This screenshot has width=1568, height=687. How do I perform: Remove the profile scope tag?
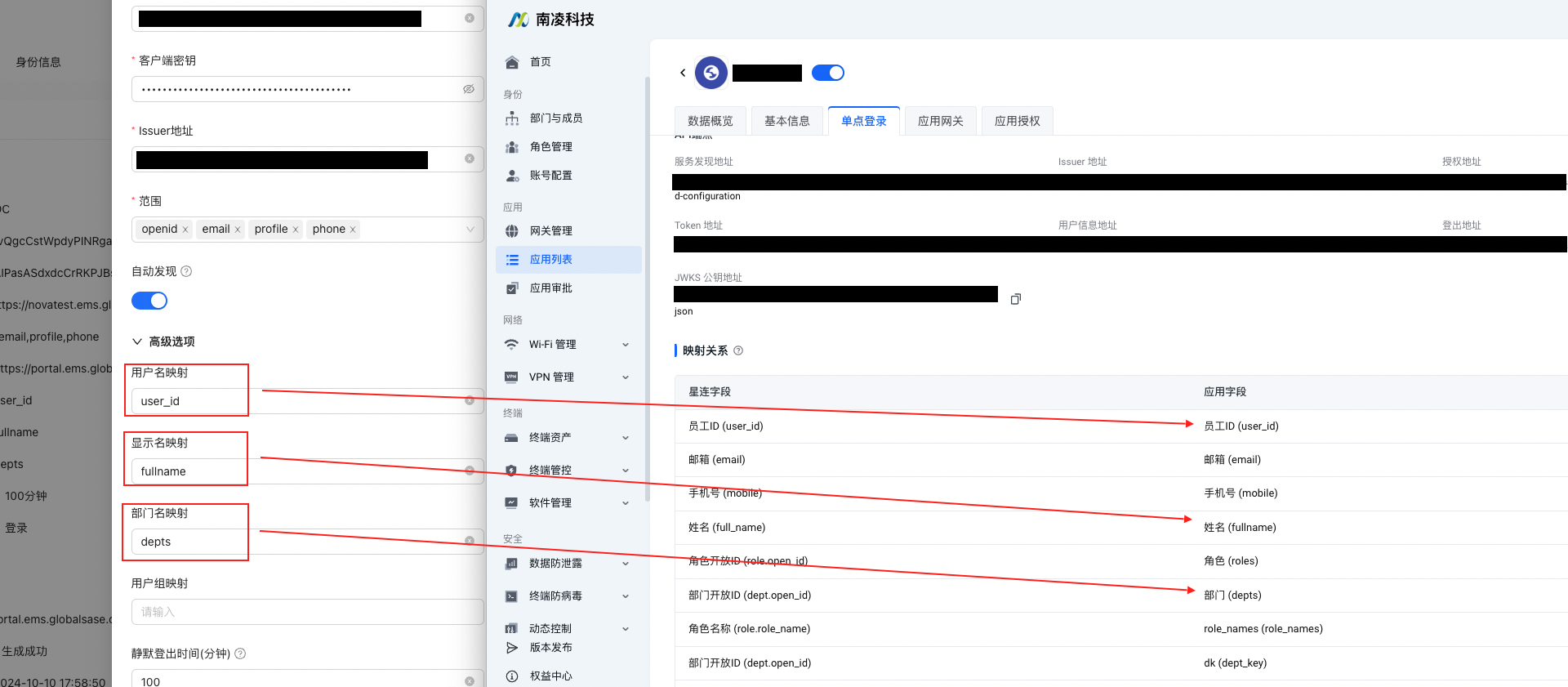tap(296, 230)
